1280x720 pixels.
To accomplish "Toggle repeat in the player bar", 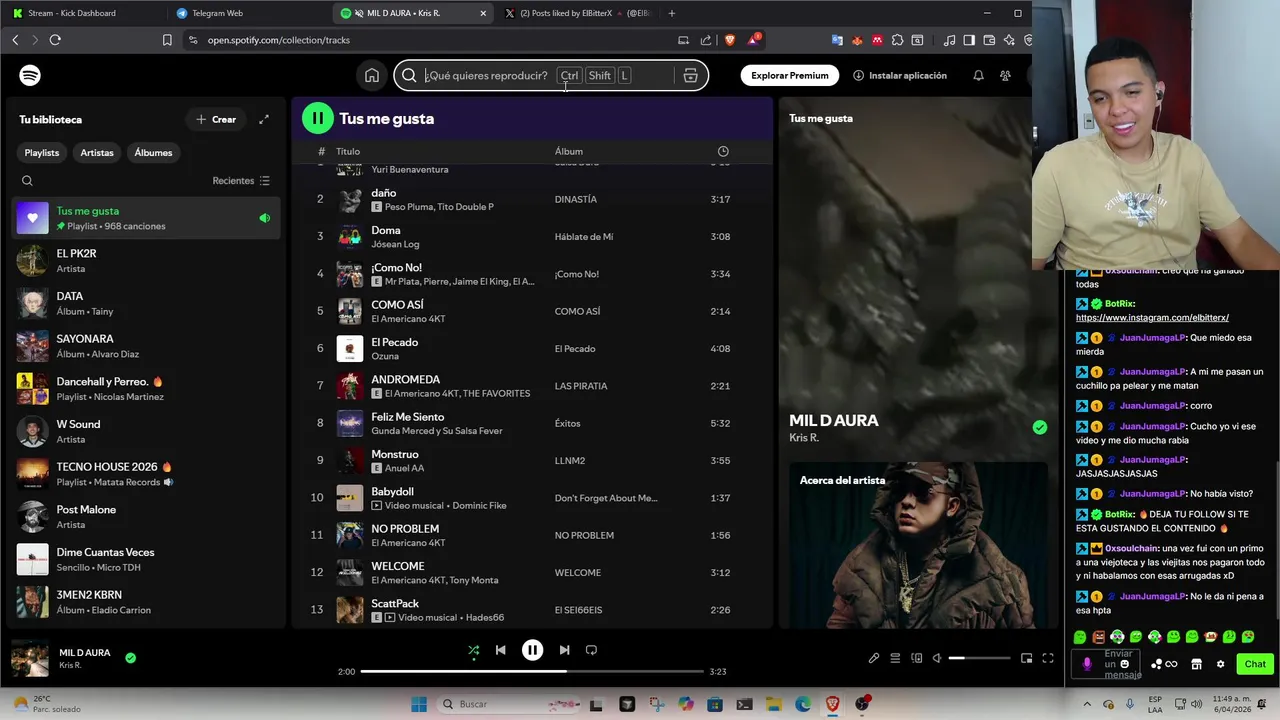I will [x=591, y=650].
